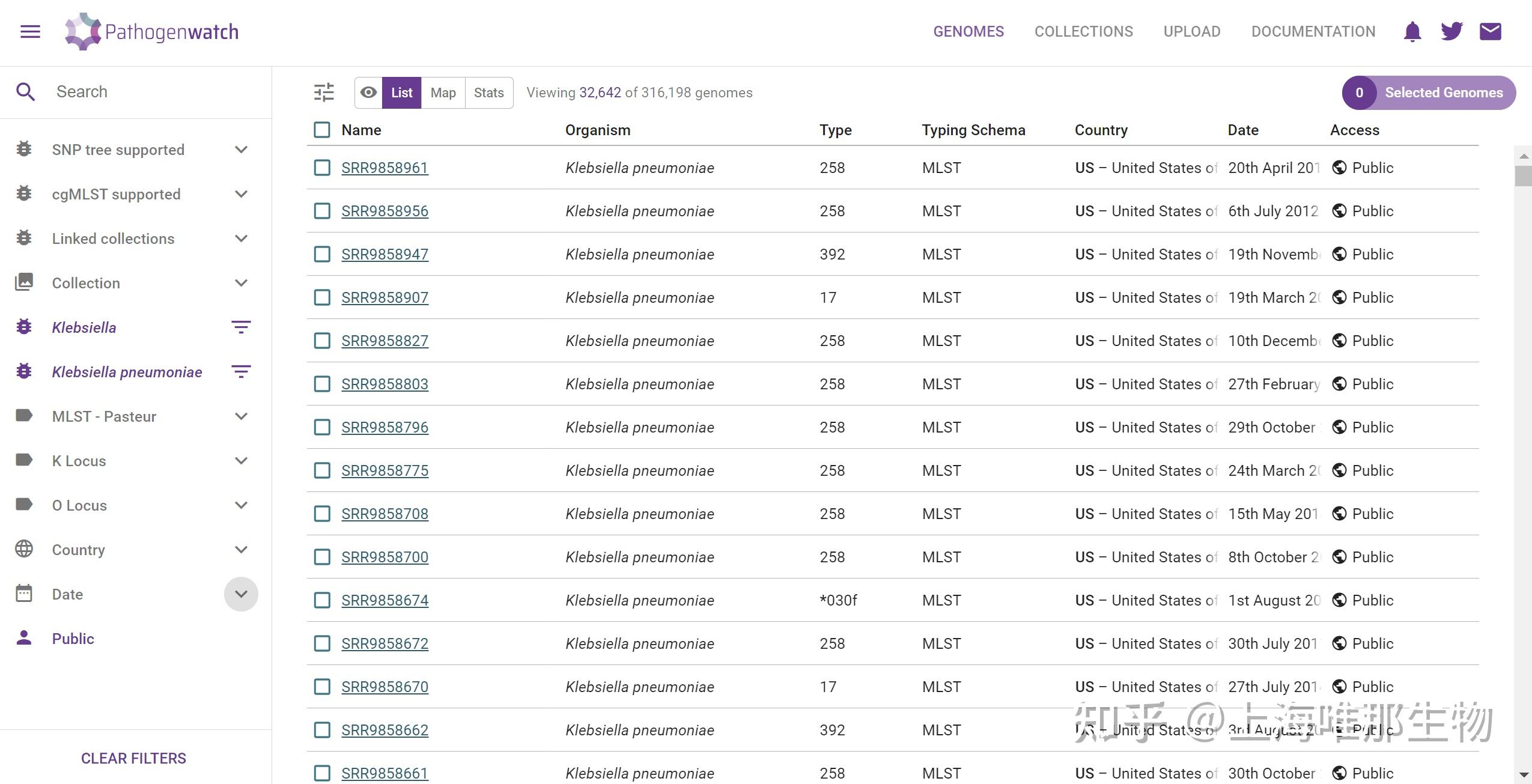Toggle the eye visibility button

pos(368,93)
